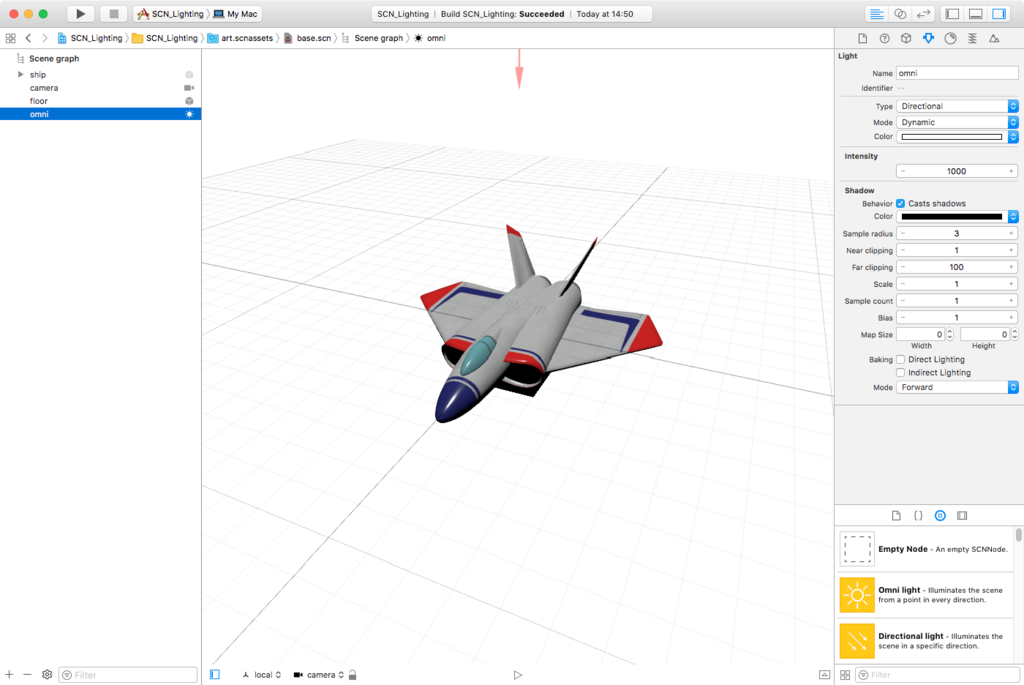Increase the Intensity value
Image resolution: width=1024 pixels, height=685 pixels.
pyautogui.click(x=1011, y=171)
